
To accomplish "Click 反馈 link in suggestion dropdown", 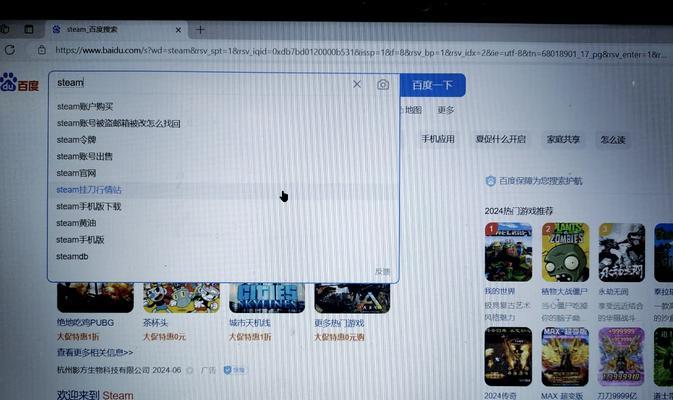I will (x=382, y=272).
